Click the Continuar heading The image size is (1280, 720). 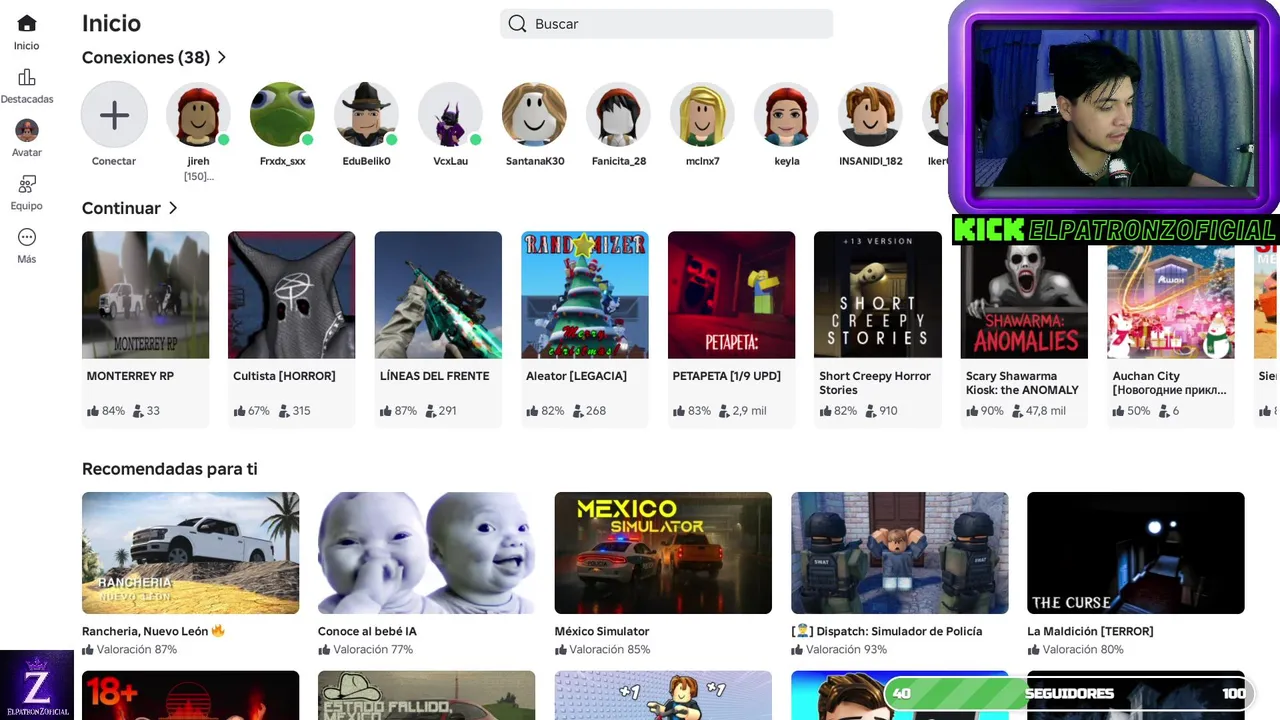tap(121, 208)
